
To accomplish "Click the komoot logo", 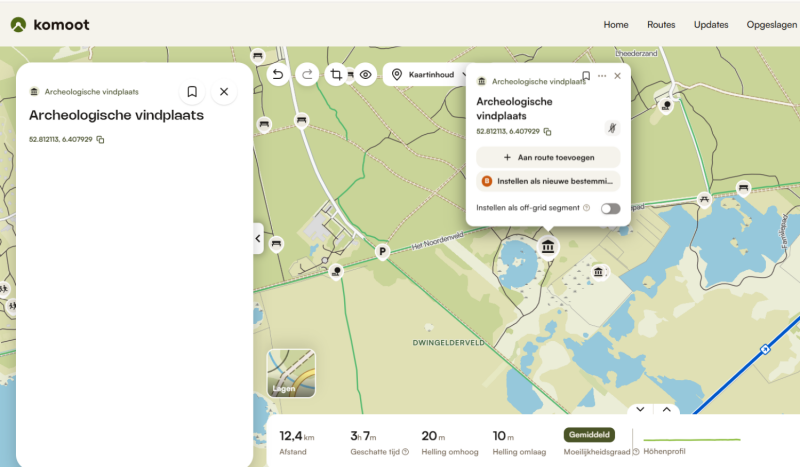I will [49, 24].
